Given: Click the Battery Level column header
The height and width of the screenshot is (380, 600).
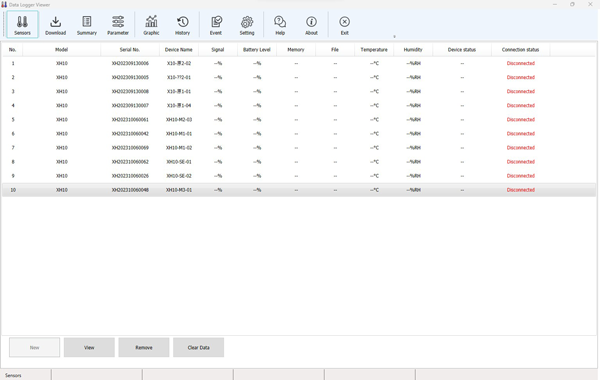Looking at the screenshot, I should point(257,50).
